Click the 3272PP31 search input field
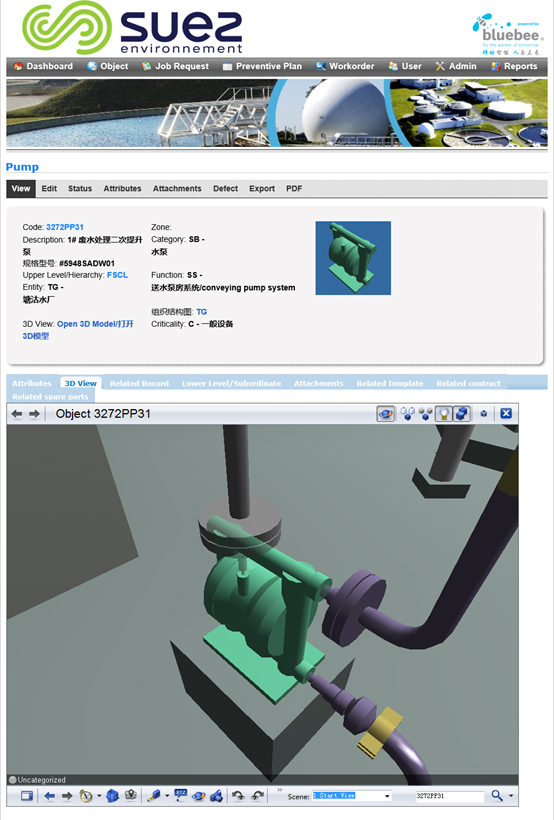The image size is (554, 820). tap(449, 796)
